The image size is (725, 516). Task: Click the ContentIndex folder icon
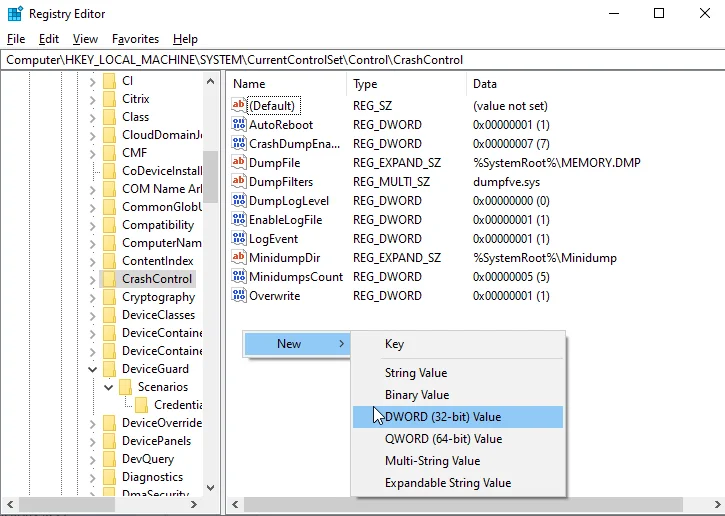coord(110,261)
